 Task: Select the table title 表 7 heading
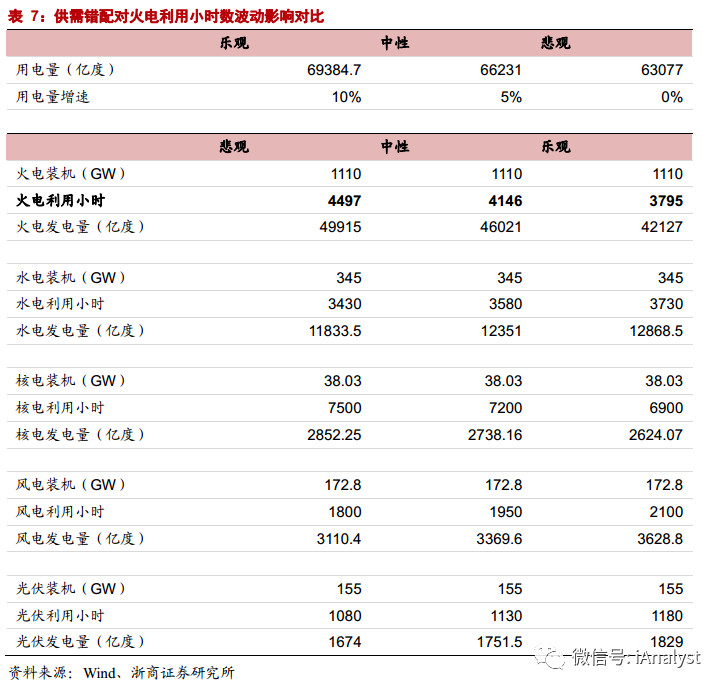pos(165,17)
